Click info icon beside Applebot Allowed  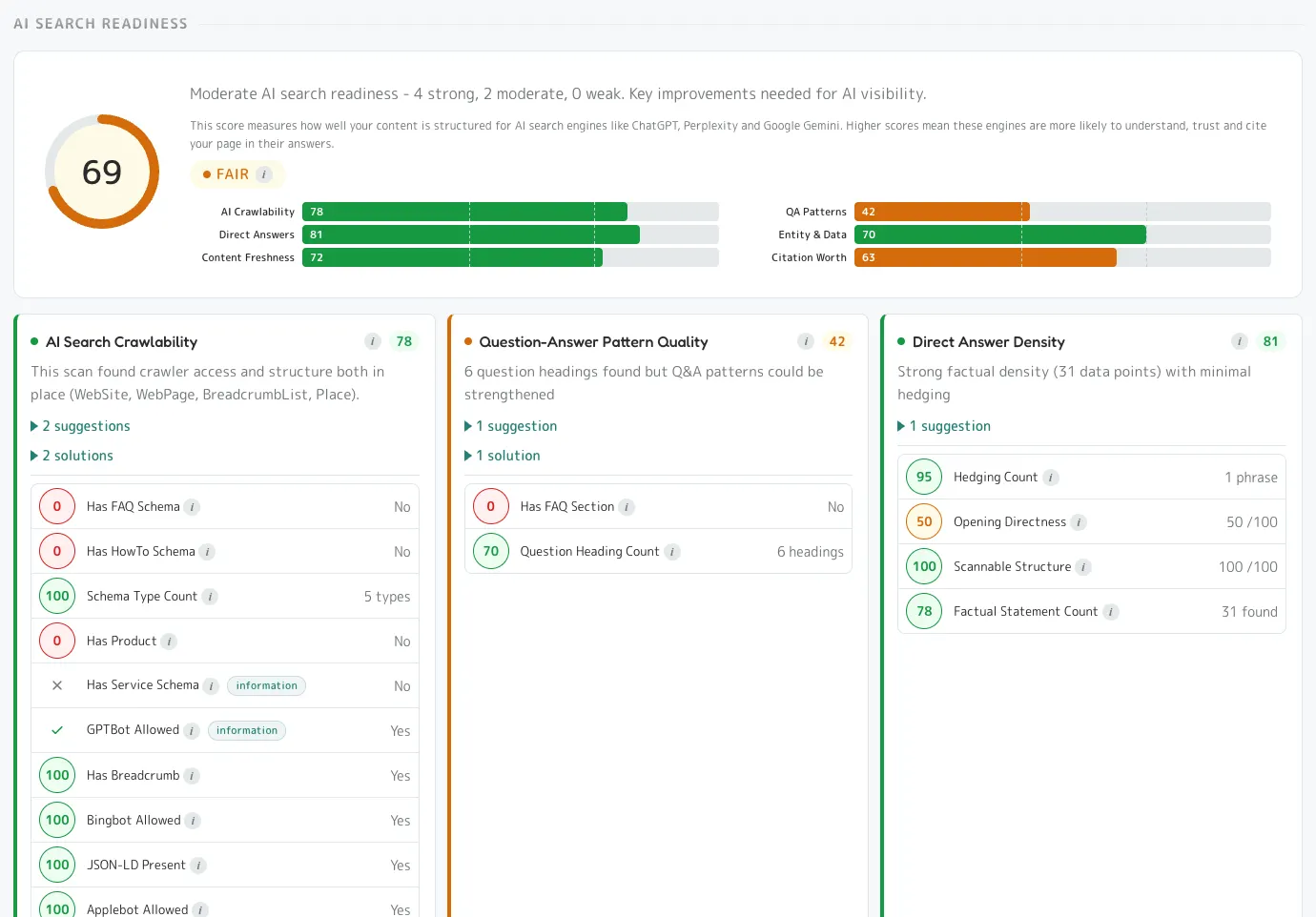point(200,910)
